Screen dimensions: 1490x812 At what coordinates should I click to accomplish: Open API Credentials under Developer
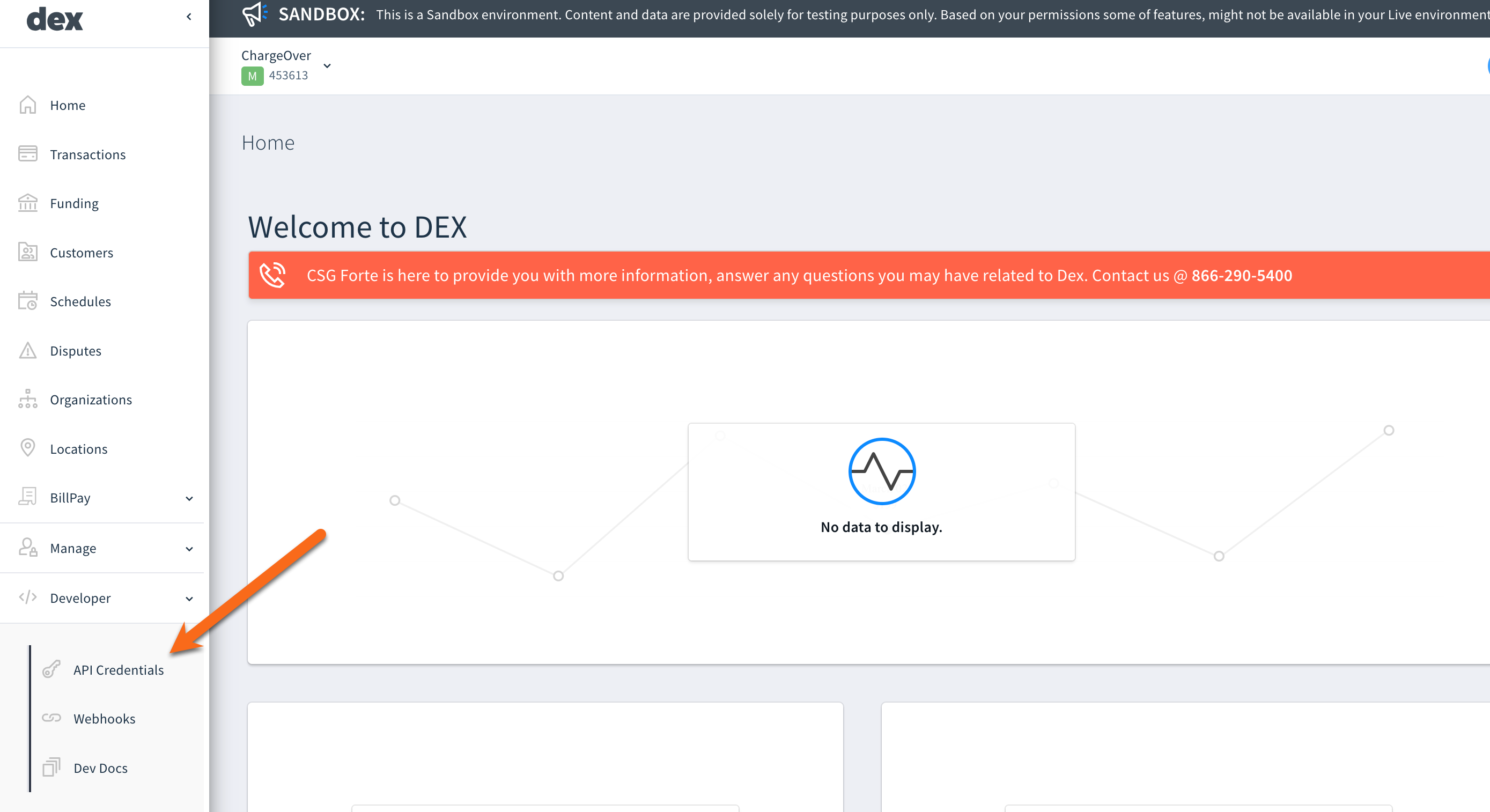[118, 670]
